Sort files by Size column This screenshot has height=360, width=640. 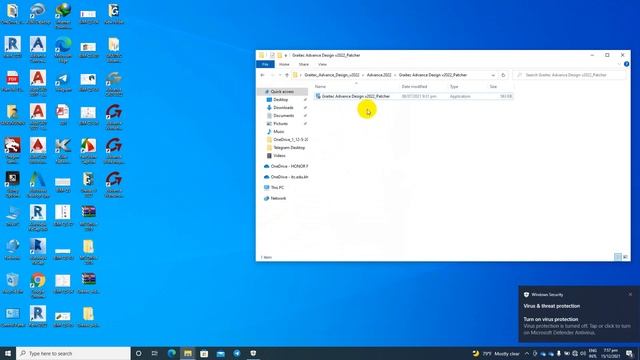click(493, 87)
